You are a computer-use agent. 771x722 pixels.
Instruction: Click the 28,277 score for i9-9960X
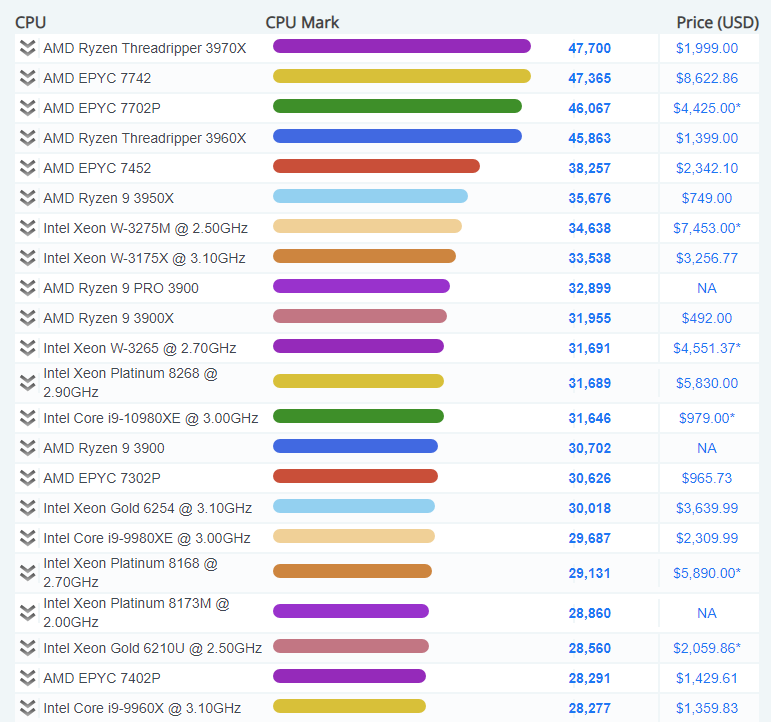coord(590,708)
